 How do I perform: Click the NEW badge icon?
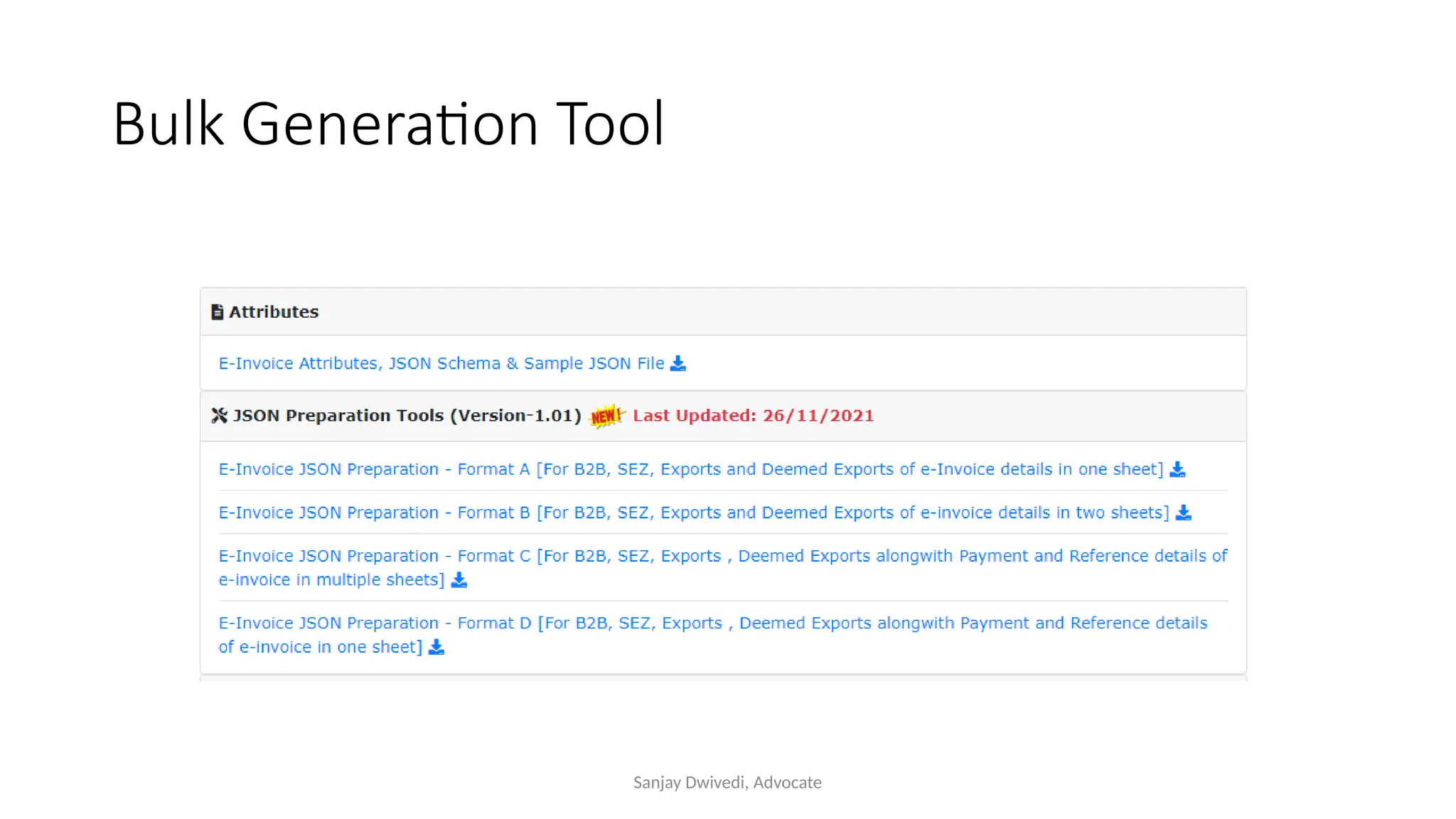coord(607,415)
